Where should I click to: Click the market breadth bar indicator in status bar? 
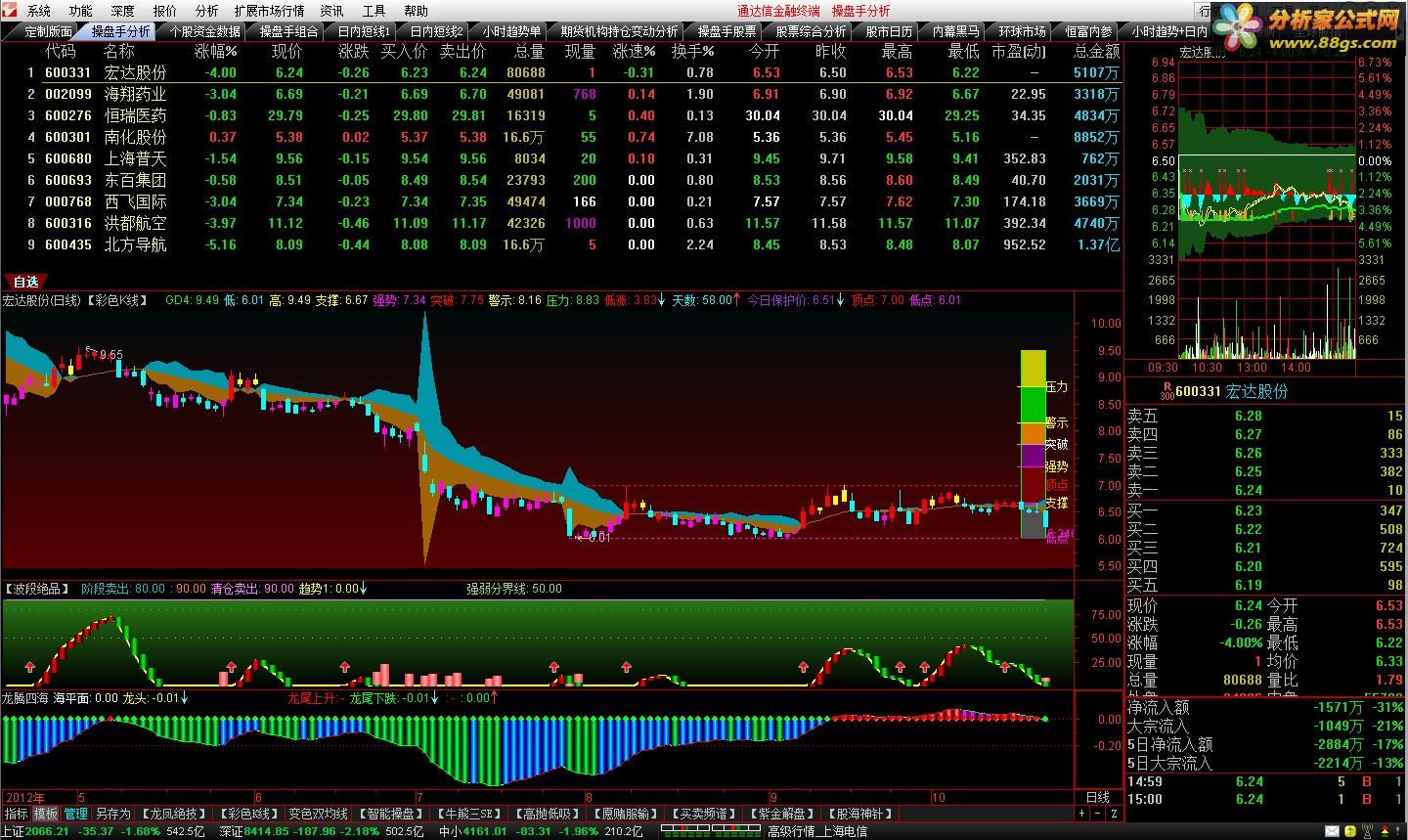(711, 831)
